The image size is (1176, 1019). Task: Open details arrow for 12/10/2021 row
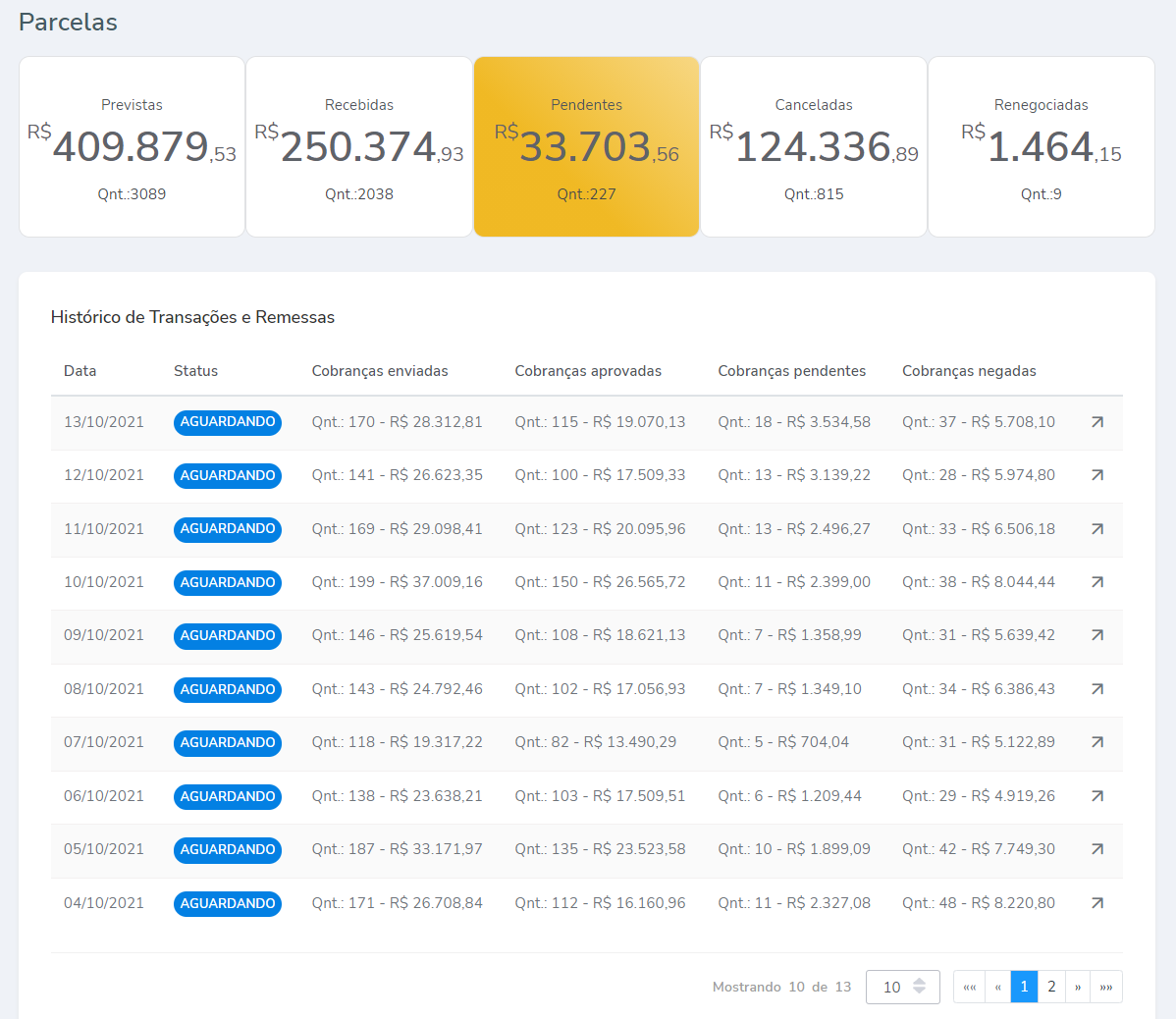(x=1096, y=475)
